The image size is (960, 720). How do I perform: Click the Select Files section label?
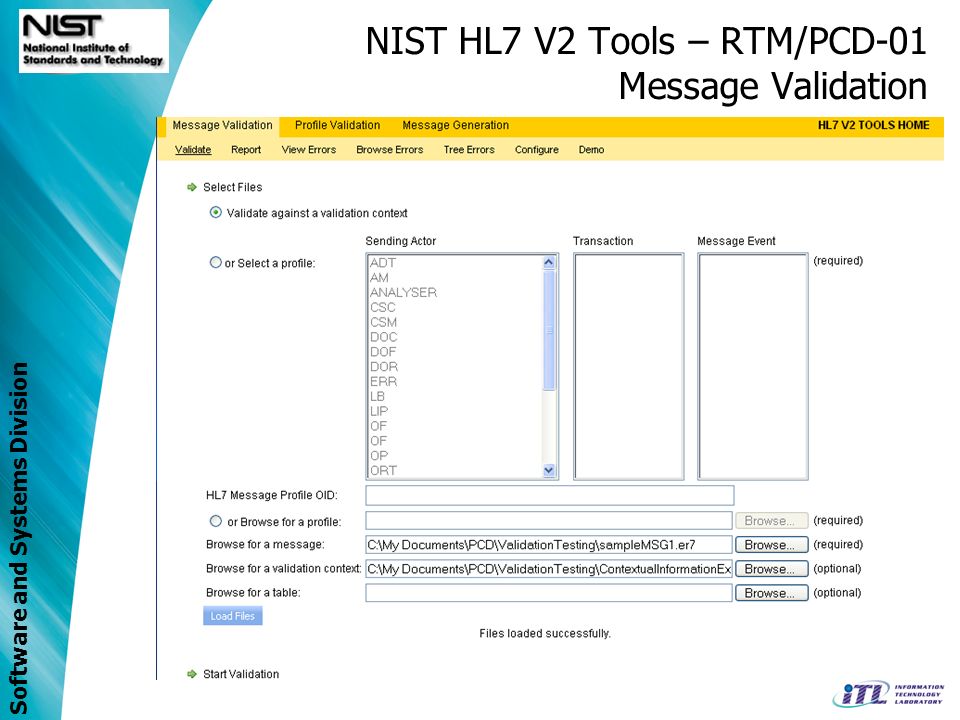pyautogui.click(x=233, y=187)
